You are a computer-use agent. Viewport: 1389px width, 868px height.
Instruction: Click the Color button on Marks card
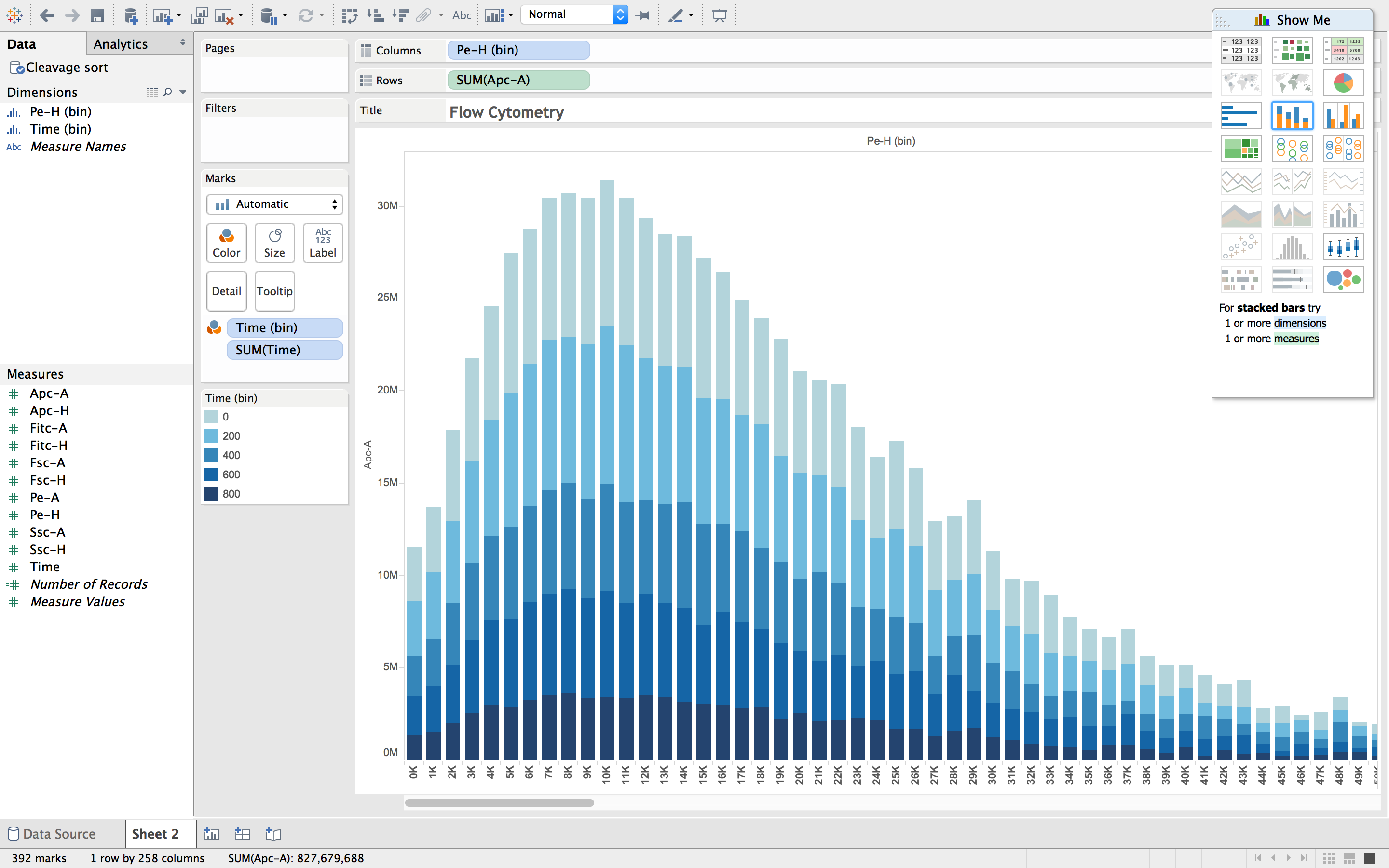coord(226,243)
